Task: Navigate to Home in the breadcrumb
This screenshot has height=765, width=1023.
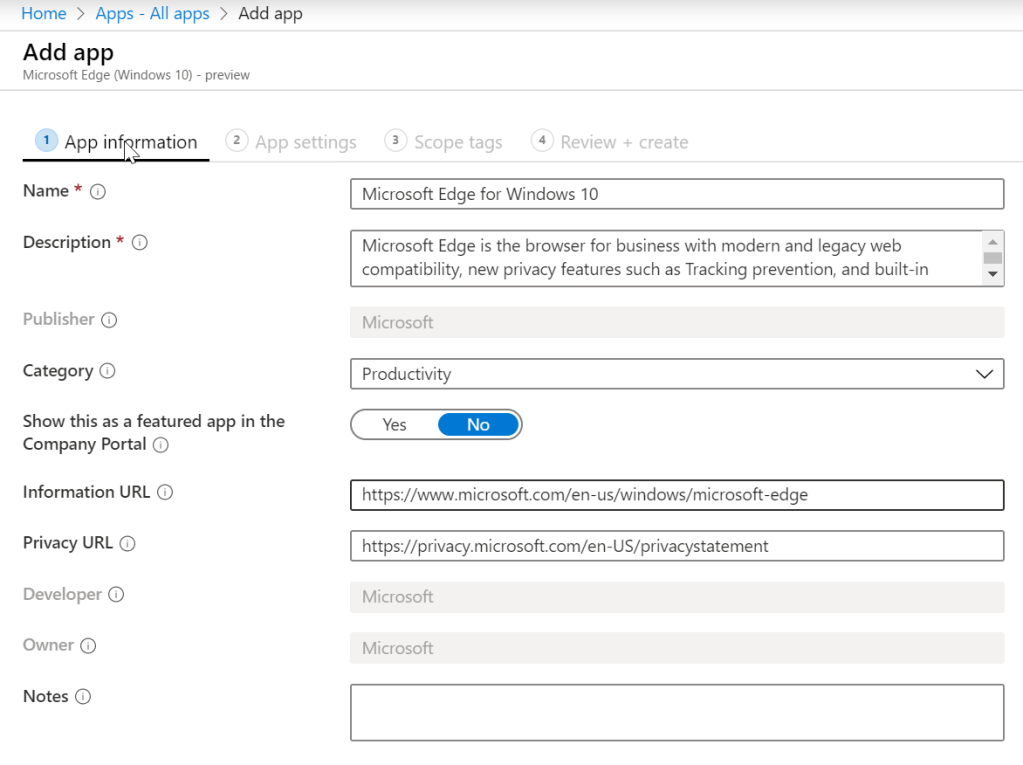Action: tap(43, 14)
